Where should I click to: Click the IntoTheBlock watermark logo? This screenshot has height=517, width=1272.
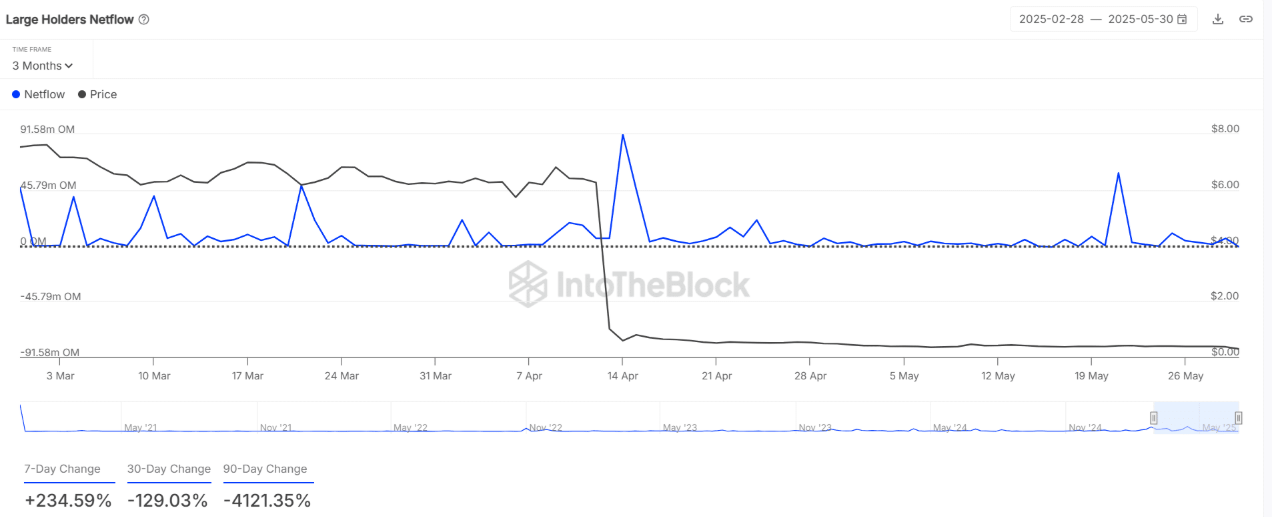tap(629, 284)
